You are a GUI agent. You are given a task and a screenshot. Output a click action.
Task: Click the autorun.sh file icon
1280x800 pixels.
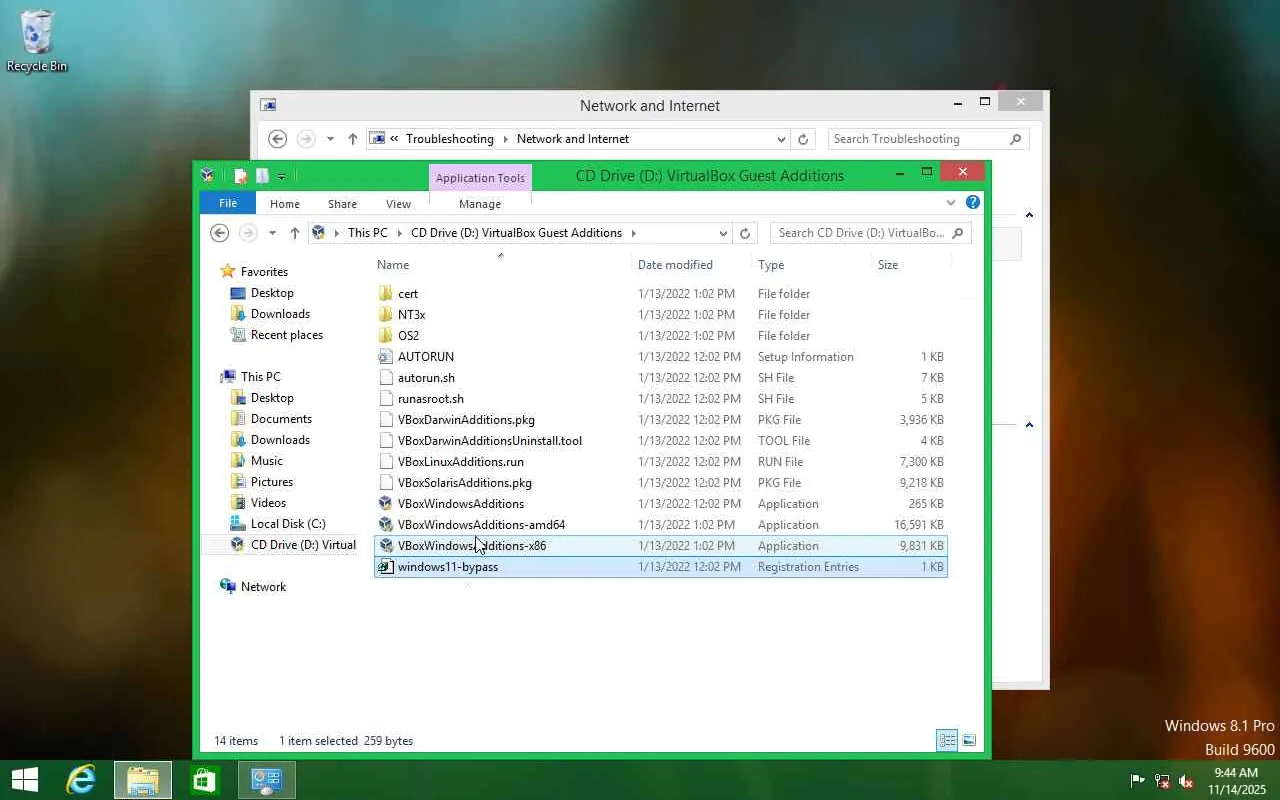pos(386,378)
